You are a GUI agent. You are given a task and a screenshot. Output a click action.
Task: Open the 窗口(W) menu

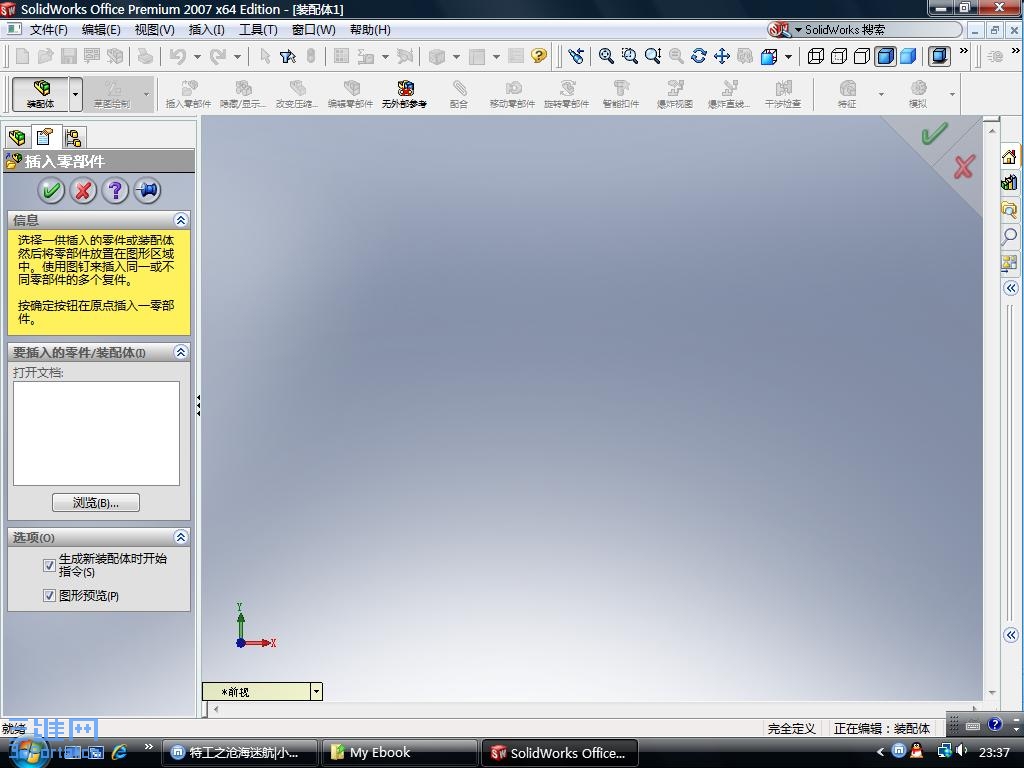(313, 30)
